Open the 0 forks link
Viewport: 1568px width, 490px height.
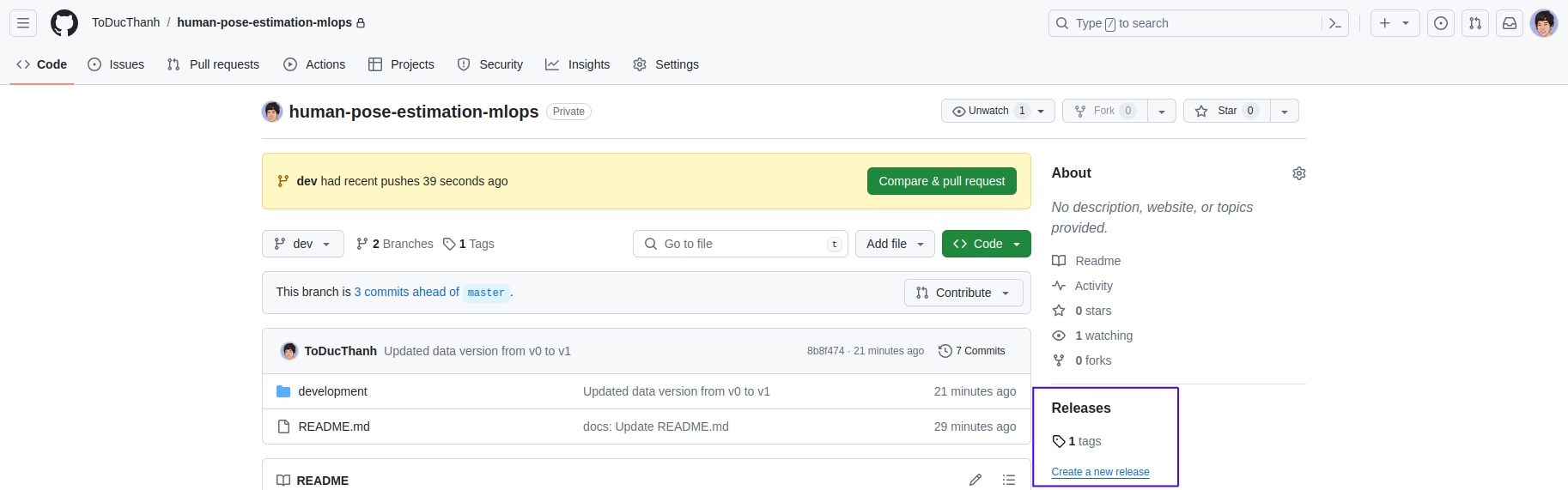pos(1082,360)
